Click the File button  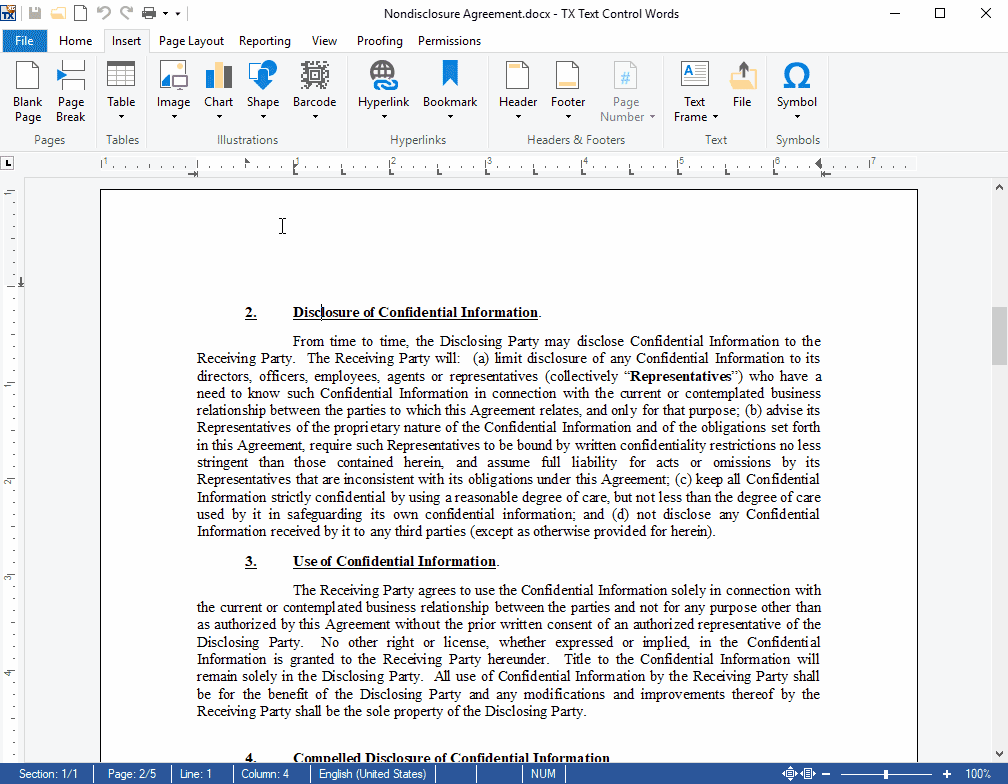point(25,41)
